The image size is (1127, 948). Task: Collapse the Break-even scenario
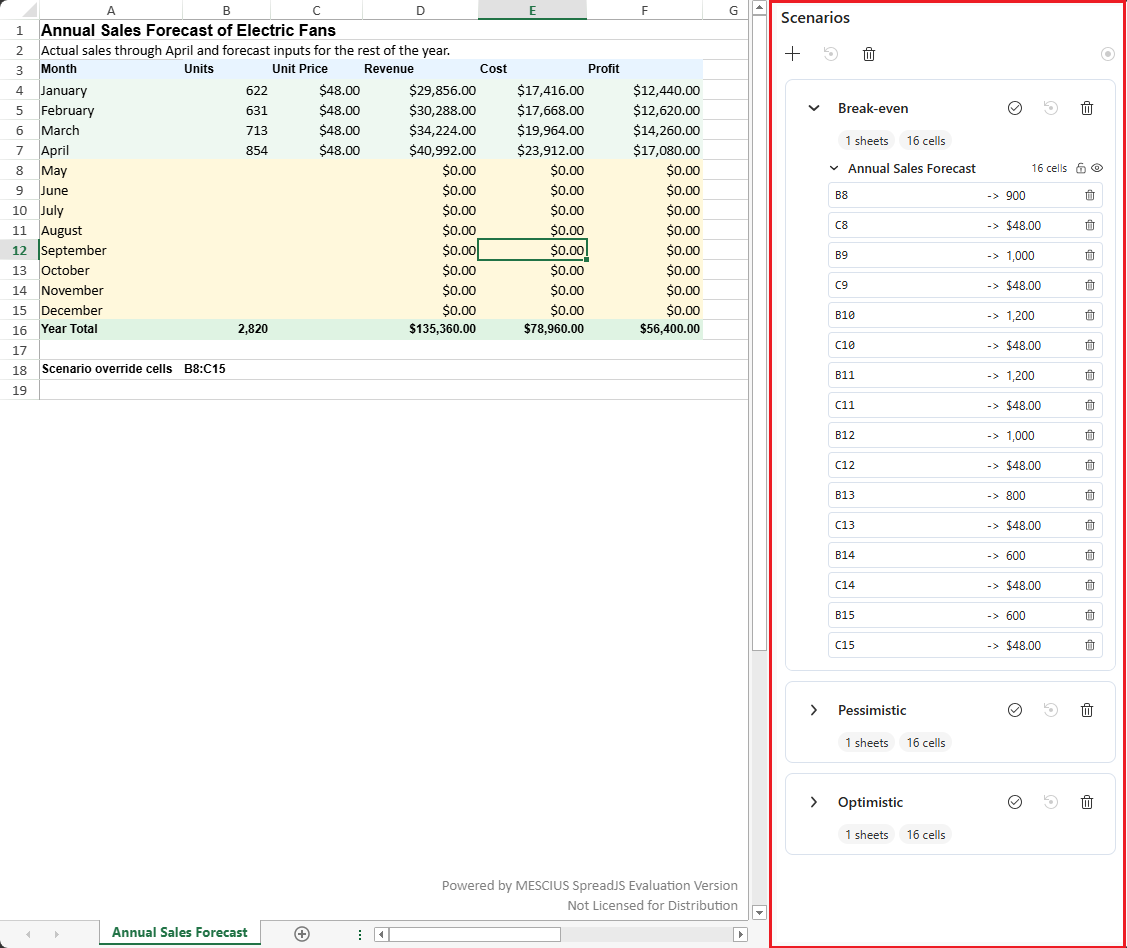tap(814, 108)
